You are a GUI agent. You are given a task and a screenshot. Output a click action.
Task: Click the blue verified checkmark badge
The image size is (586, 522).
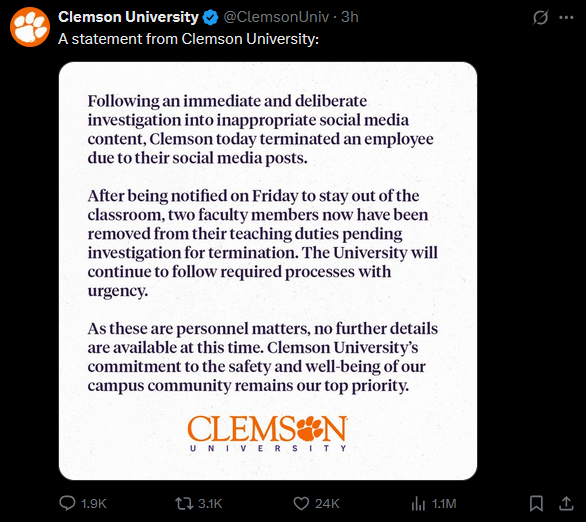[210, 18]
